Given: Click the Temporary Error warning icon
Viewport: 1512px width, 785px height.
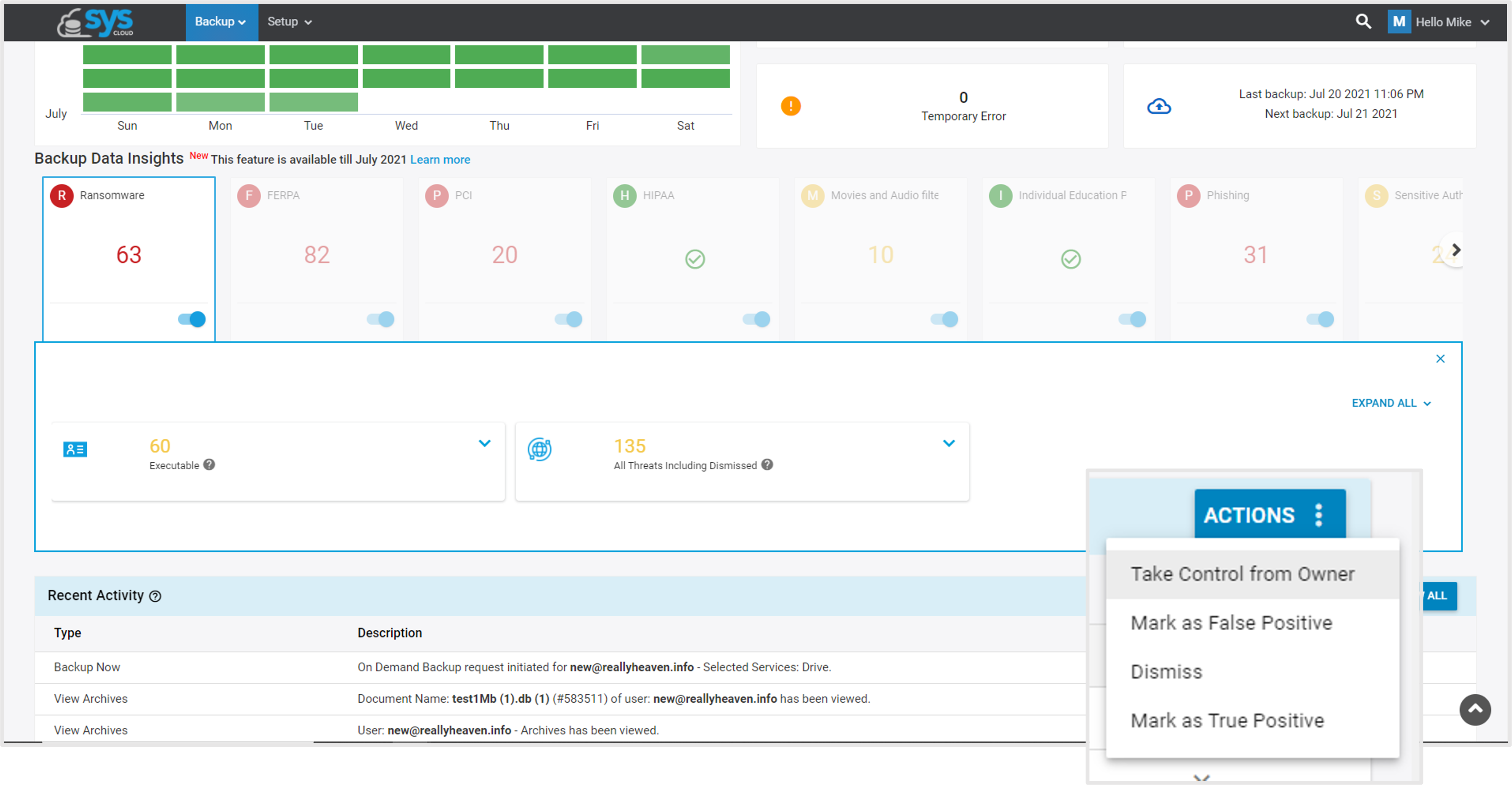Looking at the screenshot, I should (x=791, y=106).
